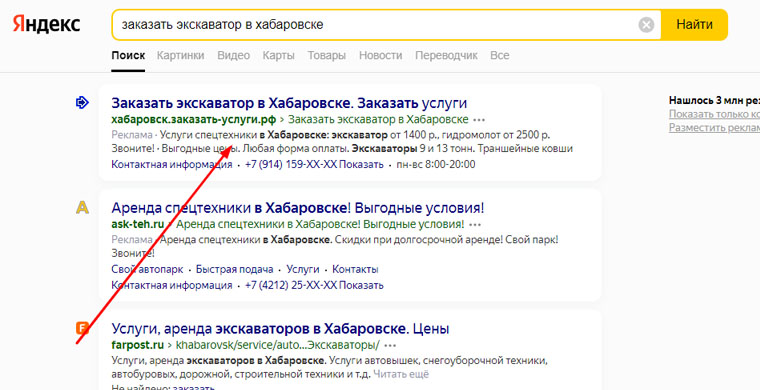Open the Контакты sitelink
This screenshot has height=390, width=760.
pos(355,269)
